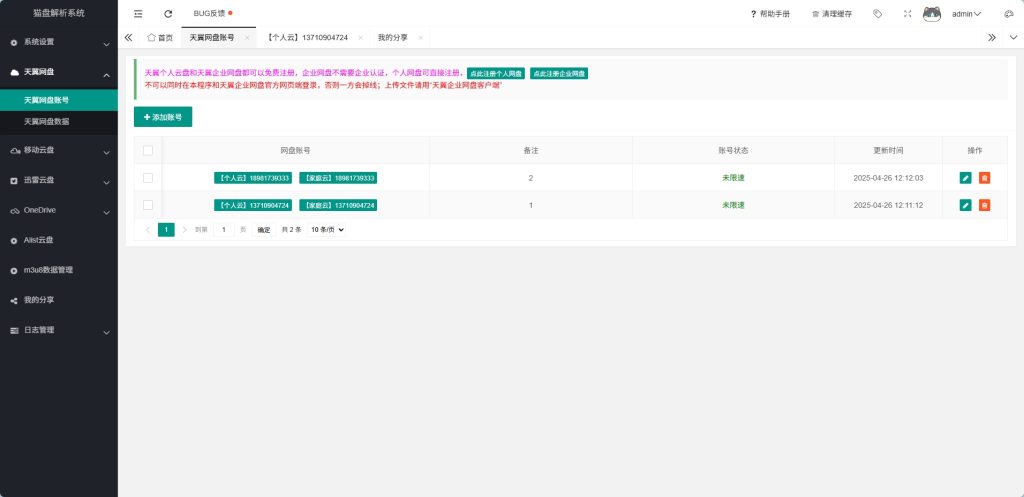Collapse the sidebar with the menu fold icon
Image resolution: width=1024 pixels, height=497 pixels.
[x=138, y=14]
